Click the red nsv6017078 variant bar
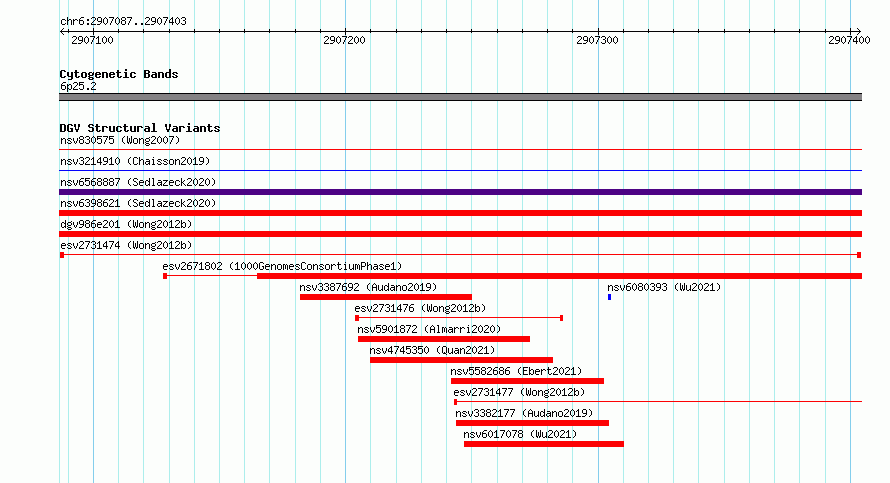Image resolution: width=890 pixels, height=483 pixels. click(544, 444)
